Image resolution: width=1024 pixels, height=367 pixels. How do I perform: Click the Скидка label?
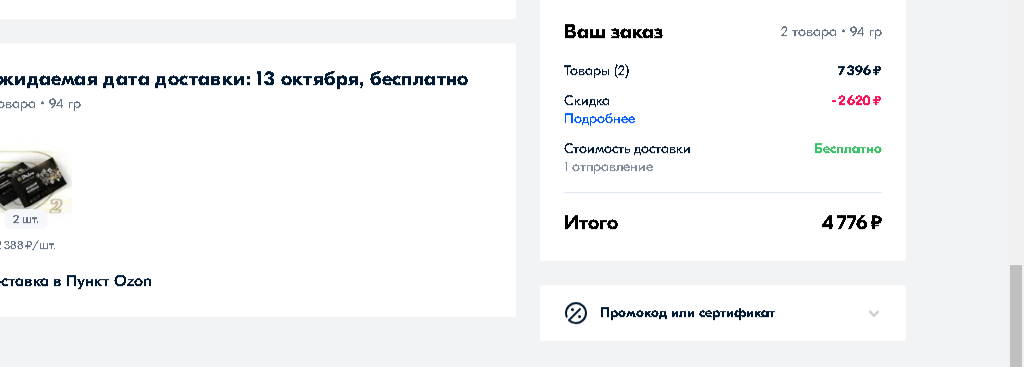[587, 101]
